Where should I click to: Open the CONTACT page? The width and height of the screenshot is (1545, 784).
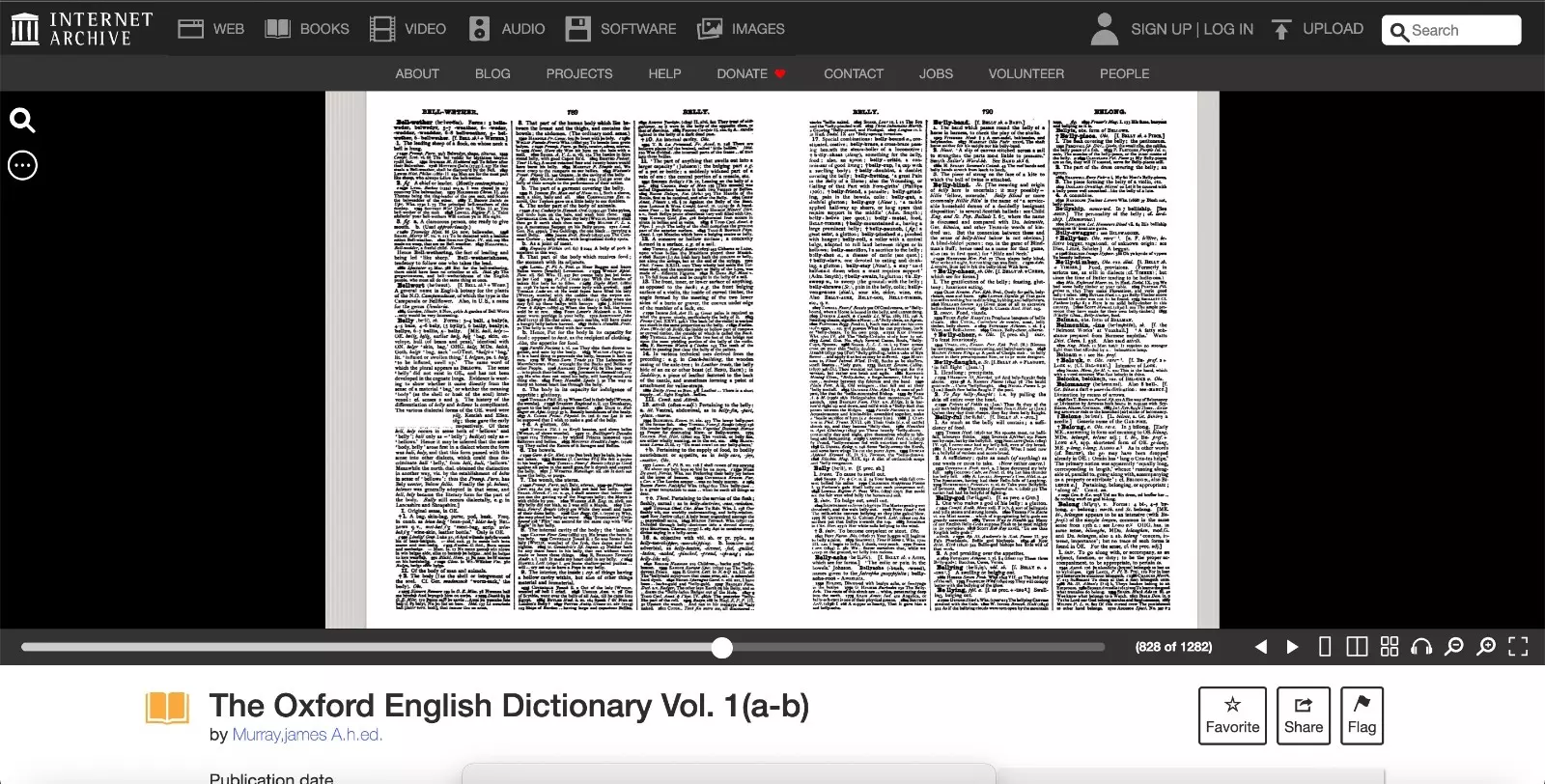click(x=854, y=73)
